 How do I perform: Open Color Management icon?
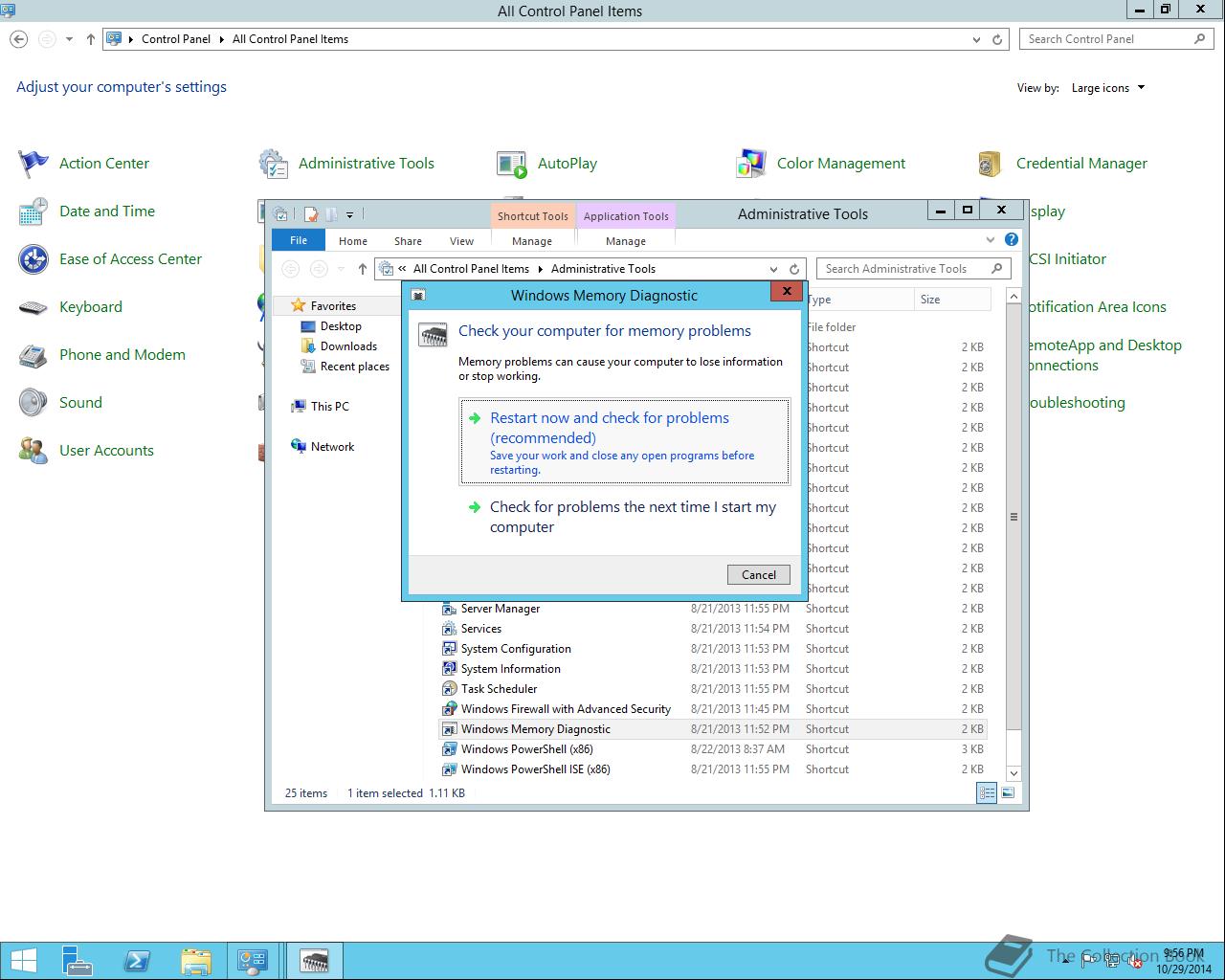pos(751,164)
